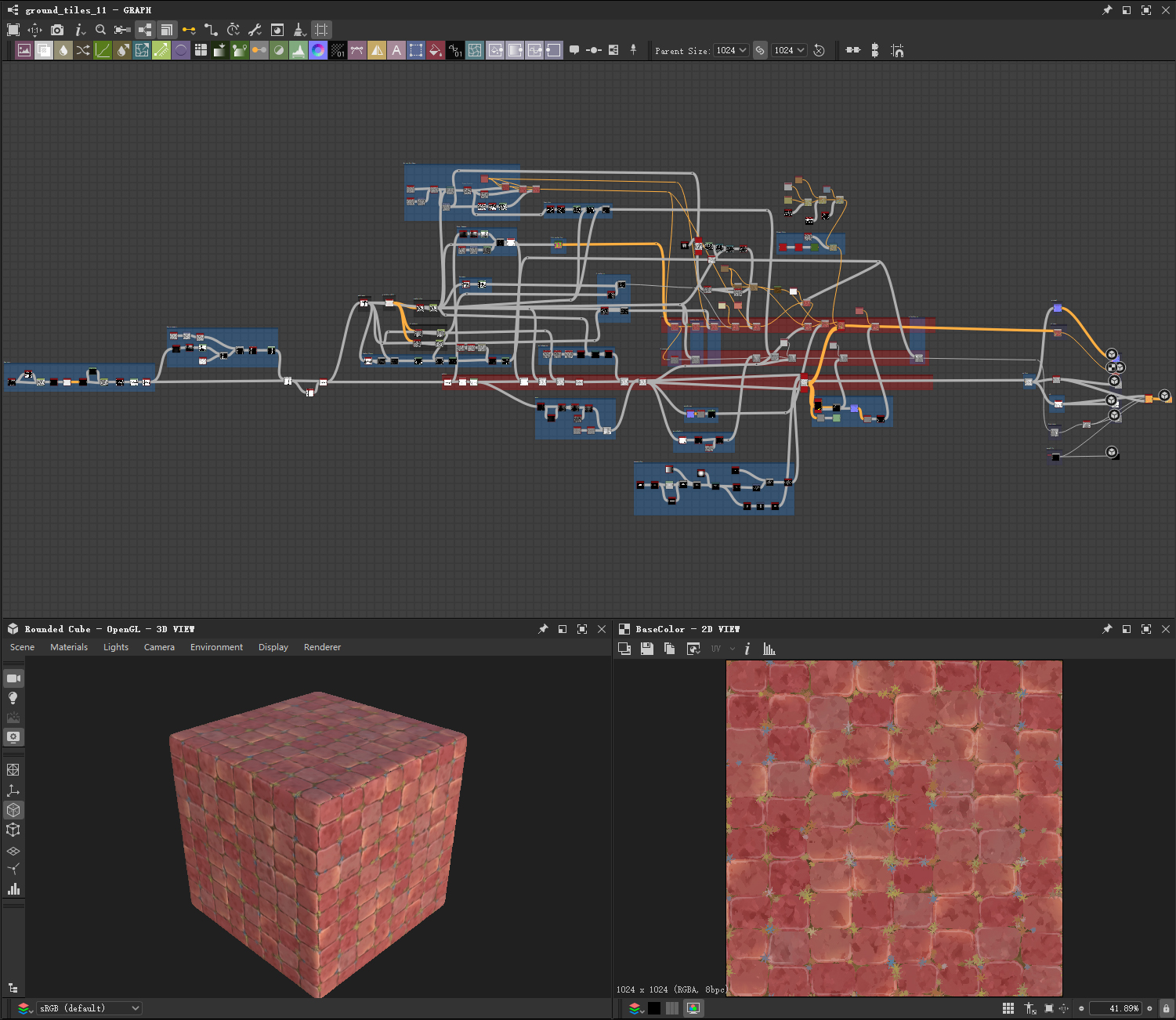The width and height of the screenshot is (1176, 1020).
Task: Open the Environment menu
Action: coord(216,647)
